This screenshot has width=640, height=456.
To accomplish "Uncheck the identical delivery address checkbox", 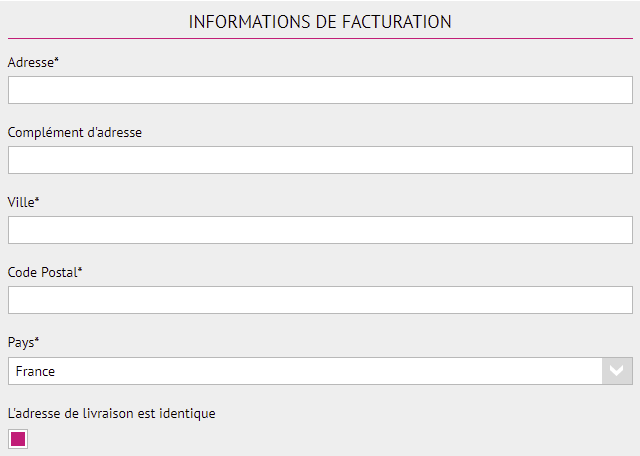I will pyautogui.click(x=18, y=439).
